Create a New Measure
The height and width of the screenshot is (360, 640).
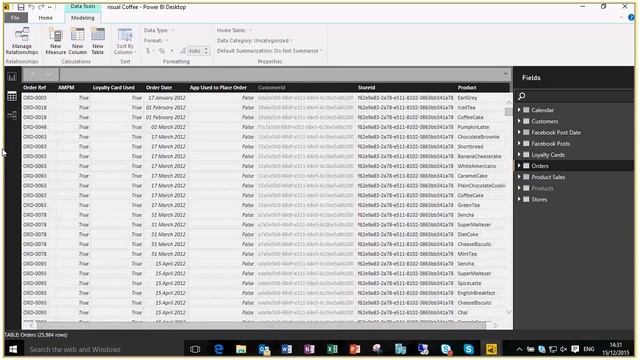point(56,41)
